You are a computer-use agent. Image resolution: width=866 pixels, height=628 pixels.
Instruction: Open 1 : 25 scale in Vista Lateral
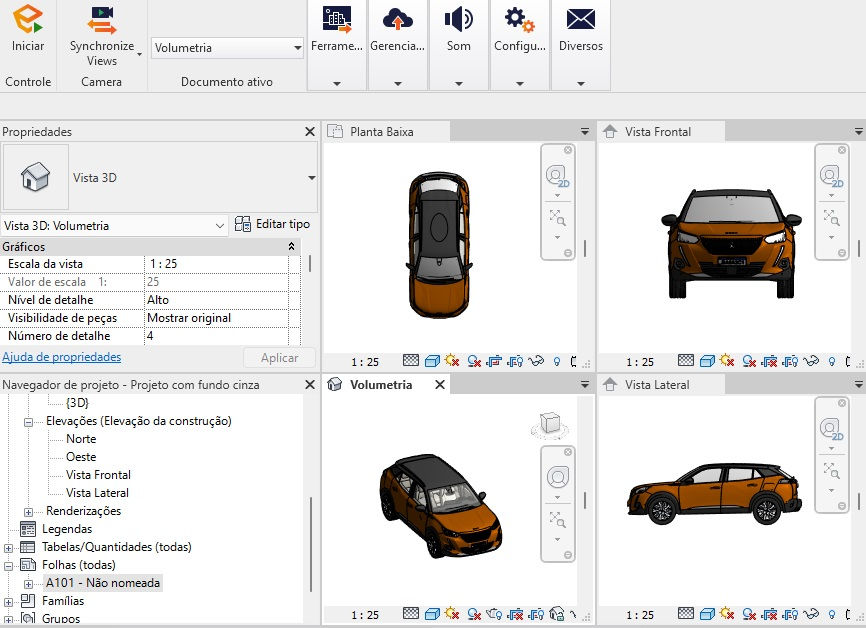pyautogui.click(x=640, y=614)
